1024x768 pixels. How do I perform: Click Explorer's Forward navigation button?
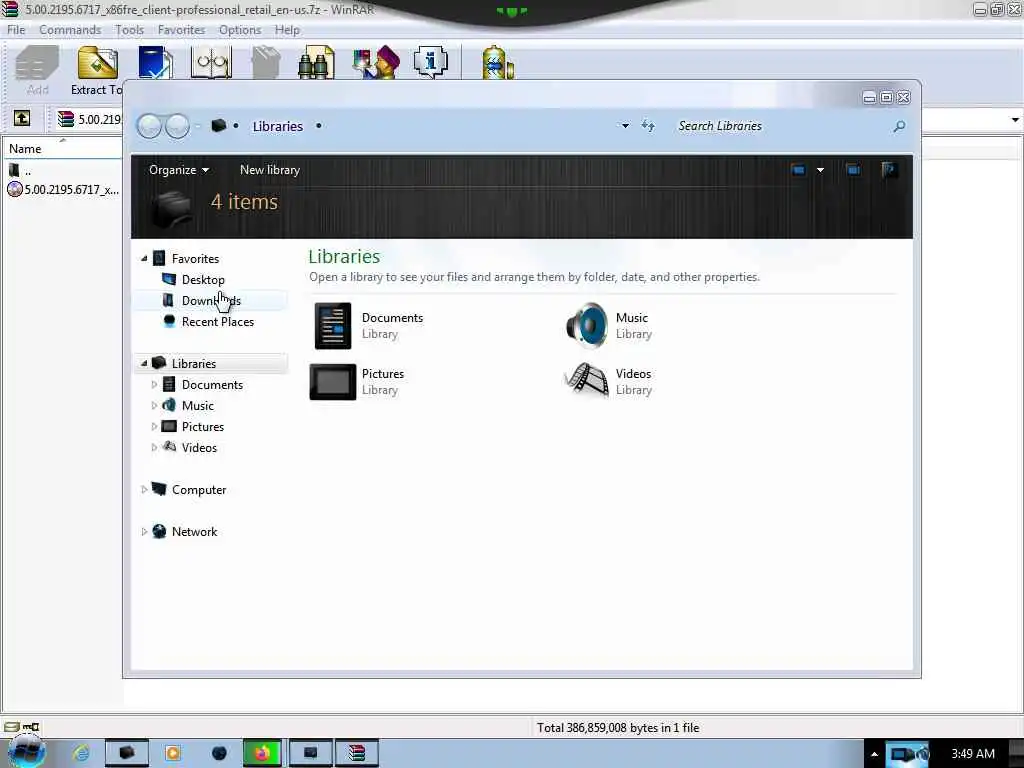(x=177, y=126)
